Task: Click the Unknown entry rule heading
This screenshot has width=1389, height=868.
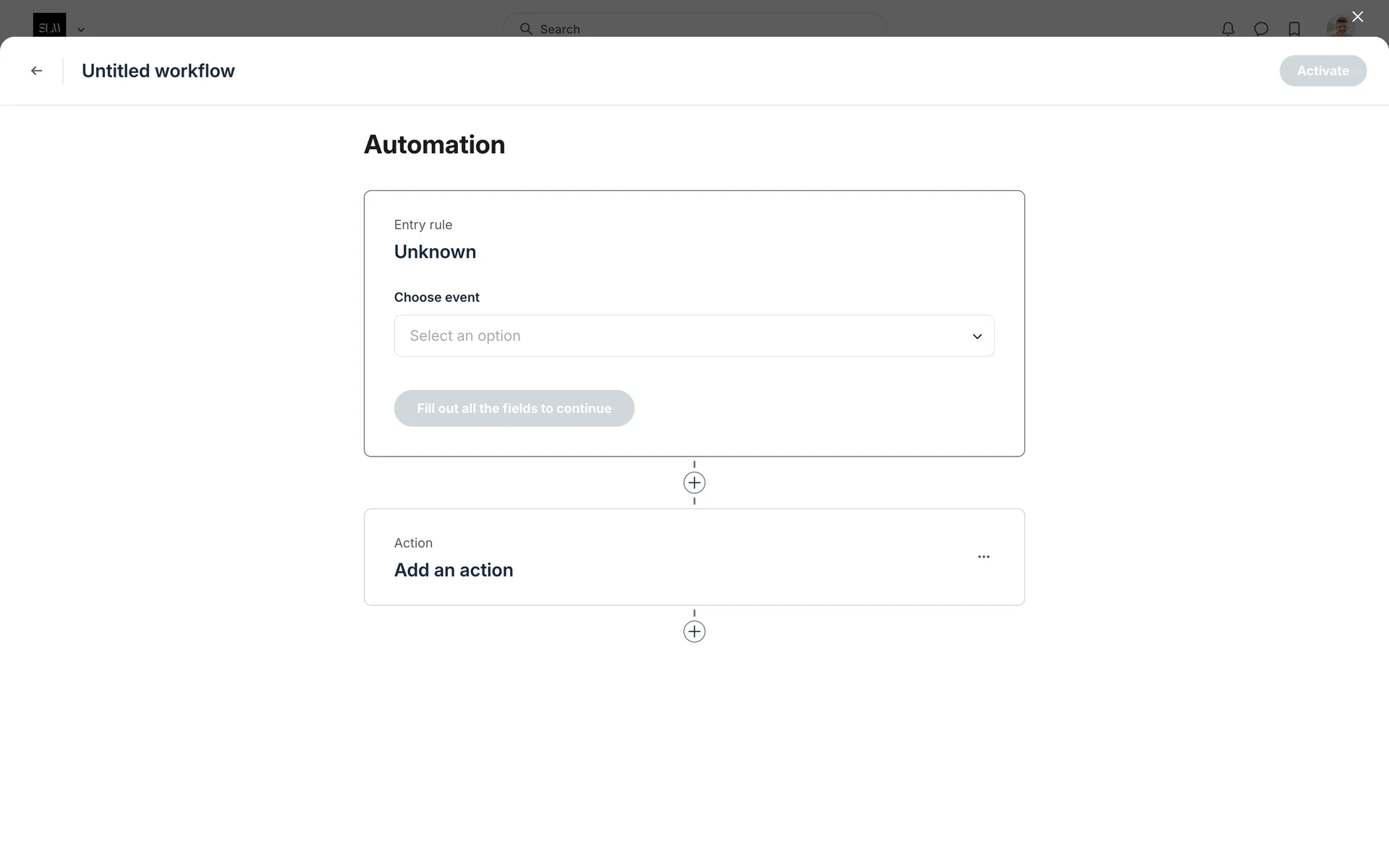Action: click(x=435, y=252)
